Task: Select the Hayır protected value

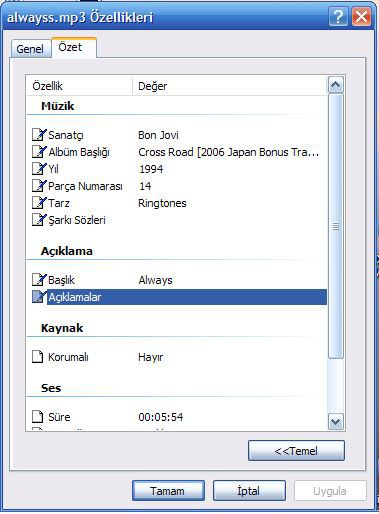Action: (151, 357)
